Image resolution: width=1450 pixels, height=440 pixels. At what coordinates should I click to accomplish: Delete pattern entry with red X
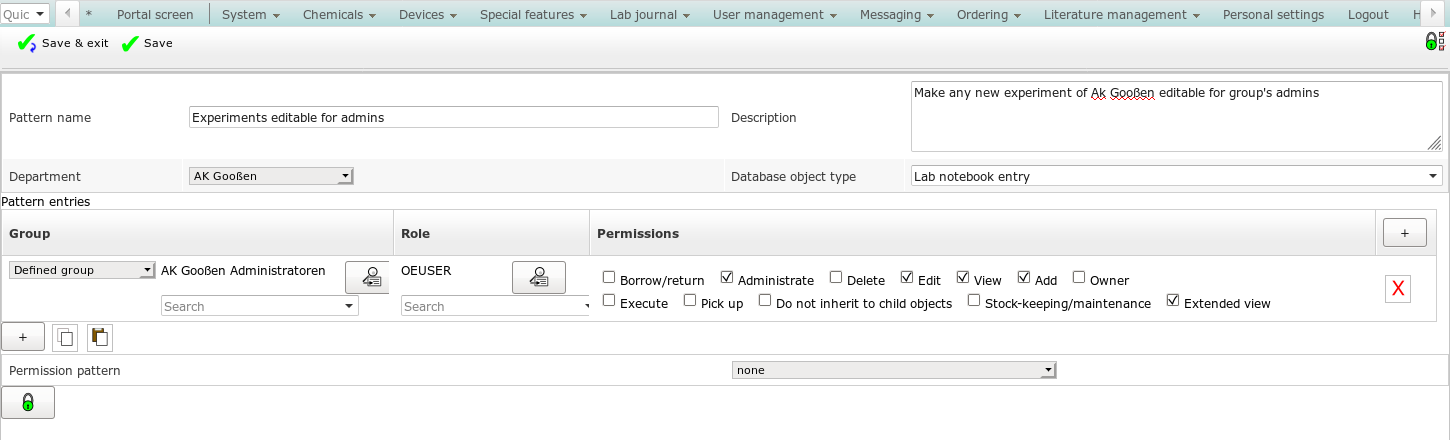(x=1397, y=289)
